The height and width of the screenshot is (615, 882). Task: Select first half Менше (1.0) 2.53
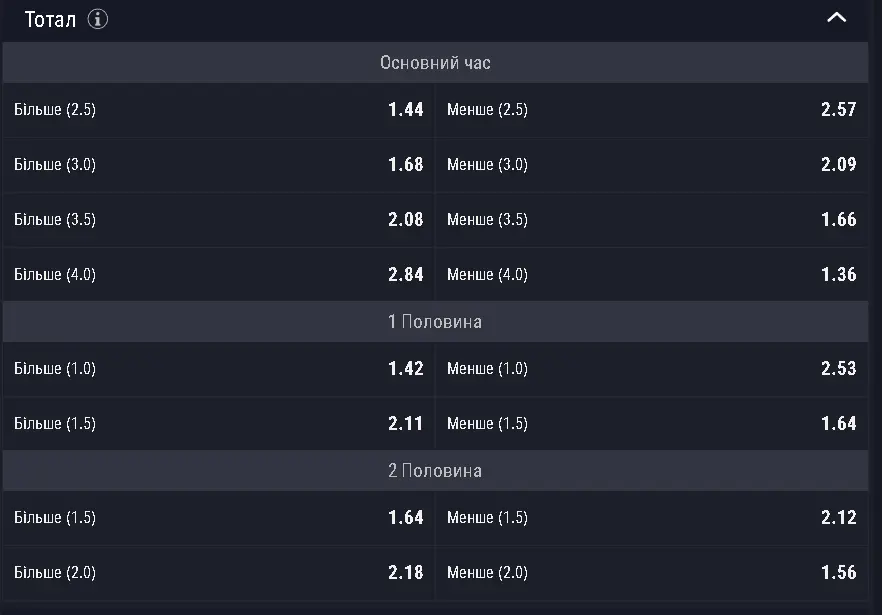tap(652, 369)
